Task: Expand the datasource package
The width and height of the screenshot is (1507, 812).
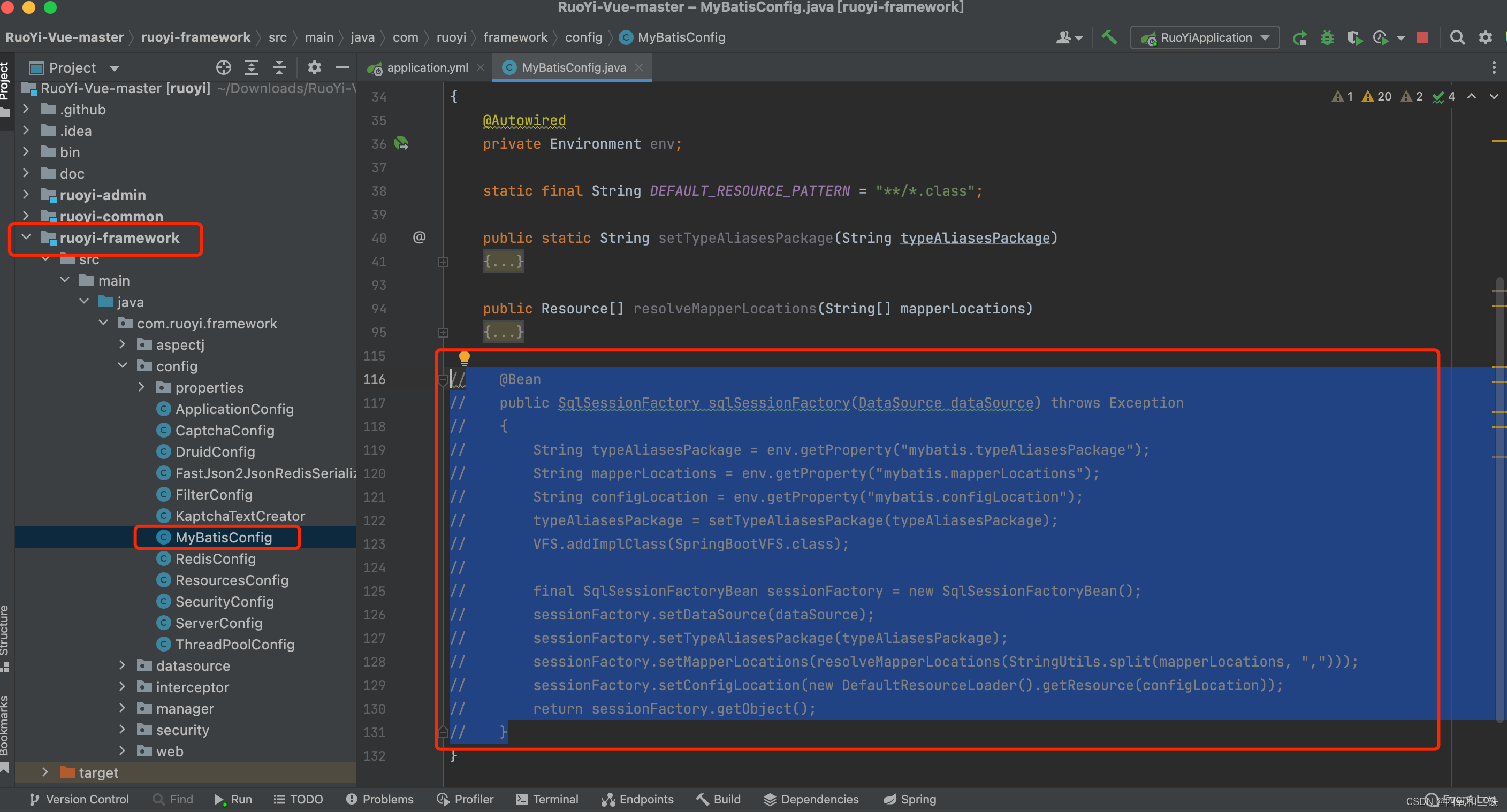Action: point(122,665)
